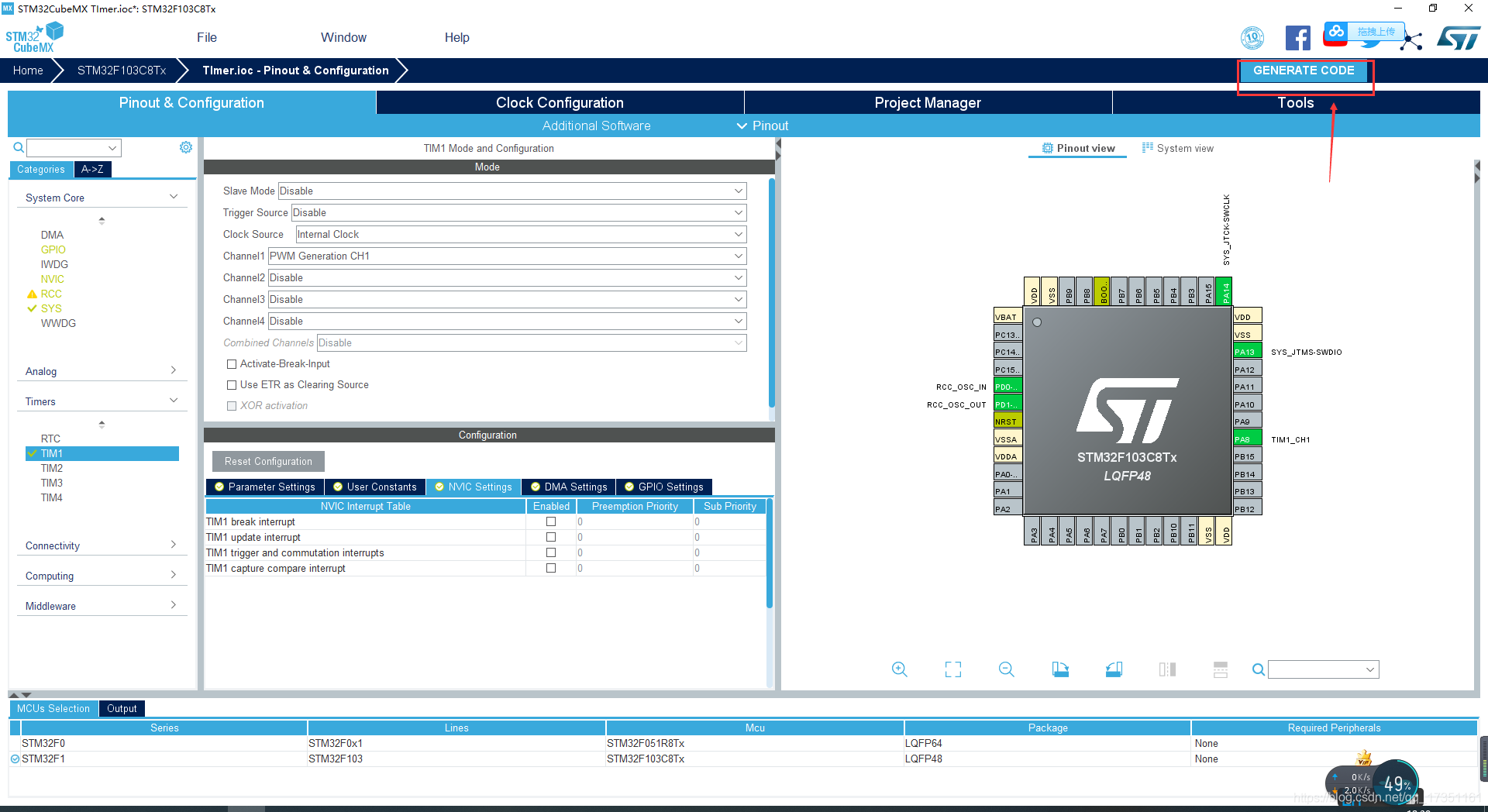Viewport: 1488px width, 812px height.
Task: Click the Baidu cloud upload widget
Action: tap(1364, 33)
